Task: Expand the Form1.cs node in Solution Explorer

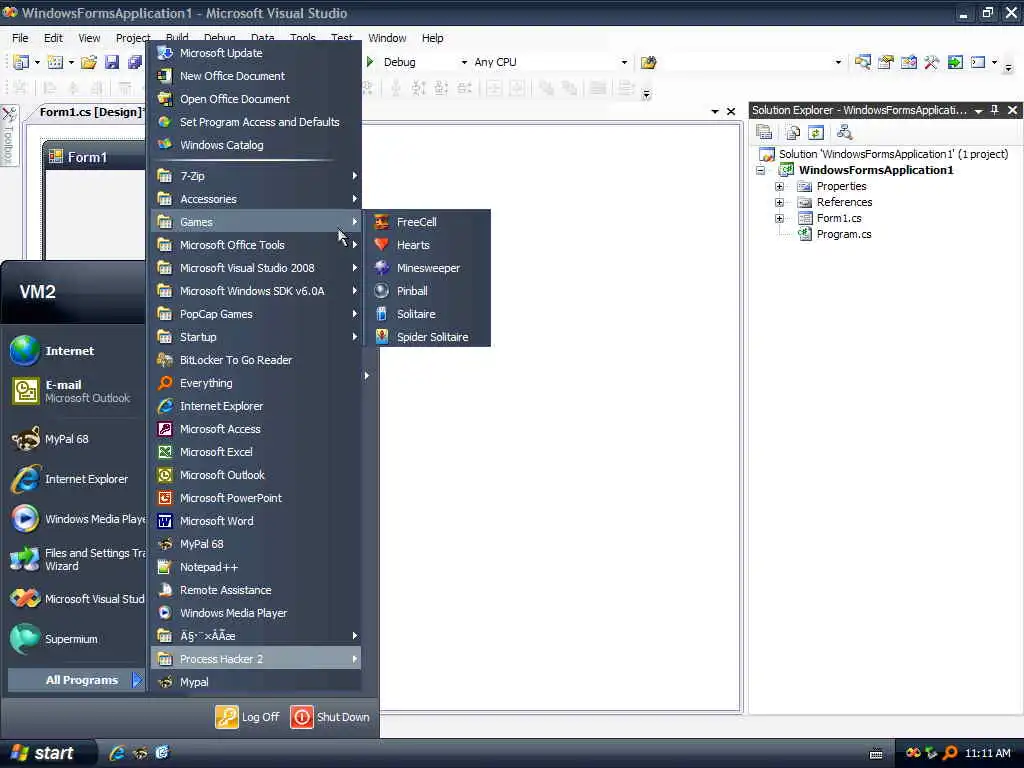Action: click(779, 218)
